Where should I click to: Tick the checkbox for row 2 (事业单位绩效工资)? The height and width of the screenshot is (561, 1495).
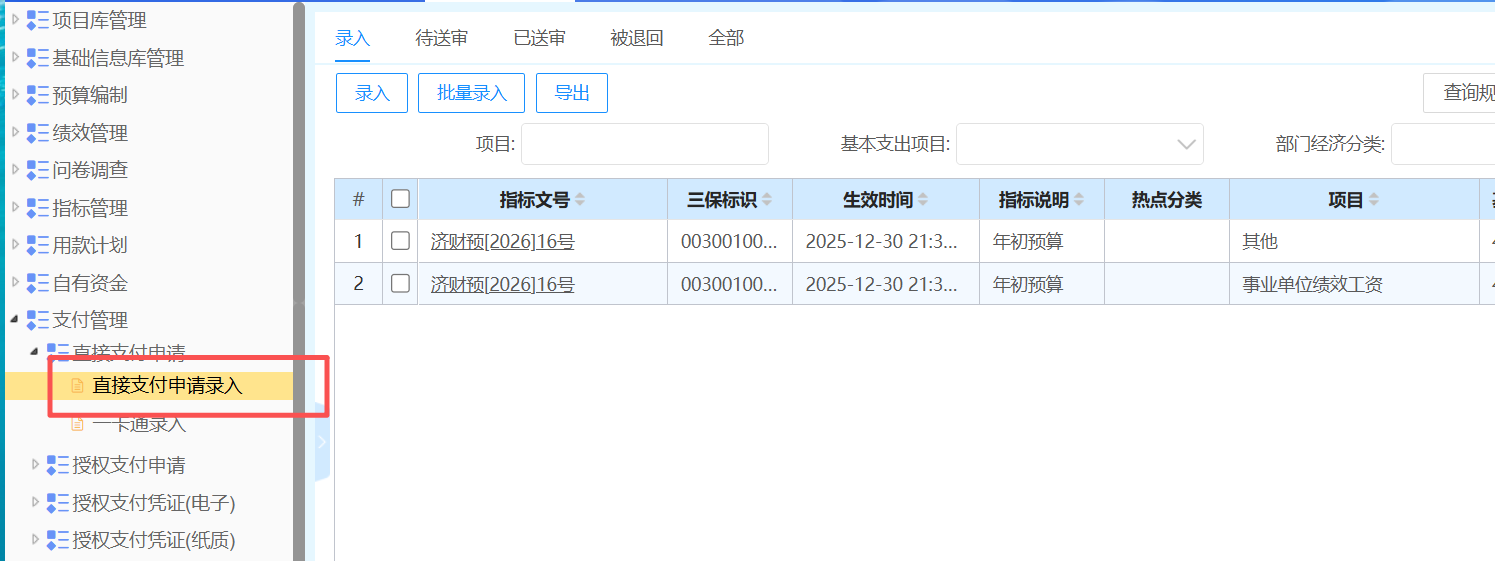click(400, 284)
